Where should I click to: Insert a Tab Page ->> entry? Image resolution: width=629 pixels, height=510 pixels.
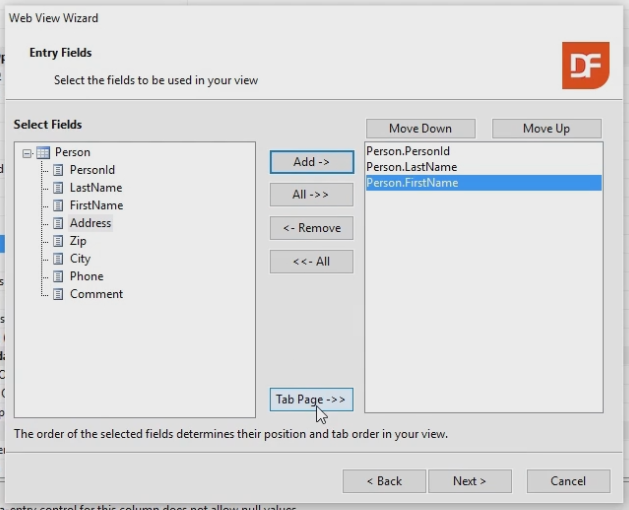(x=311, y=400)
